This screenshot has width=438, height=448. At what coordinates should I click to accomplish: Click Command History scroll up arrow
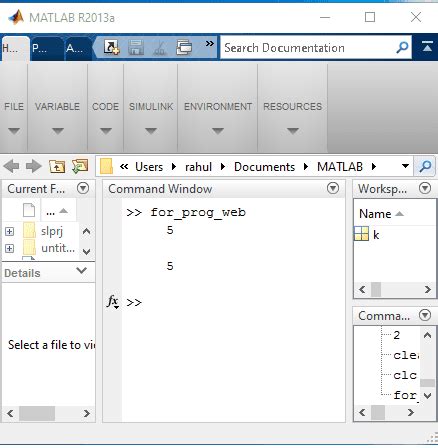[x=427, y=335]
